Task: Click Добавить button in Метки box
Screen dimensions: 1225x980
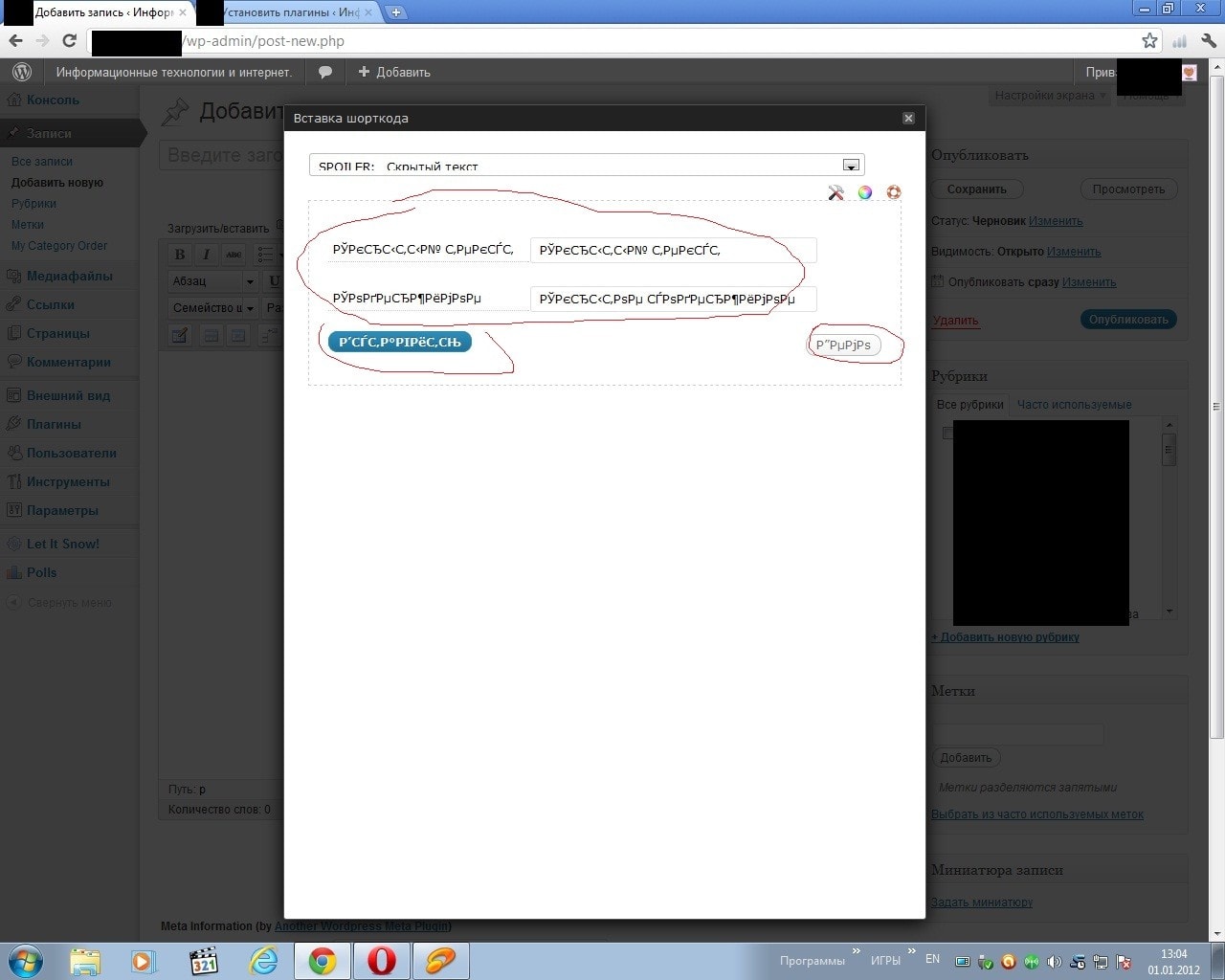Action: [x=966, y=758]
